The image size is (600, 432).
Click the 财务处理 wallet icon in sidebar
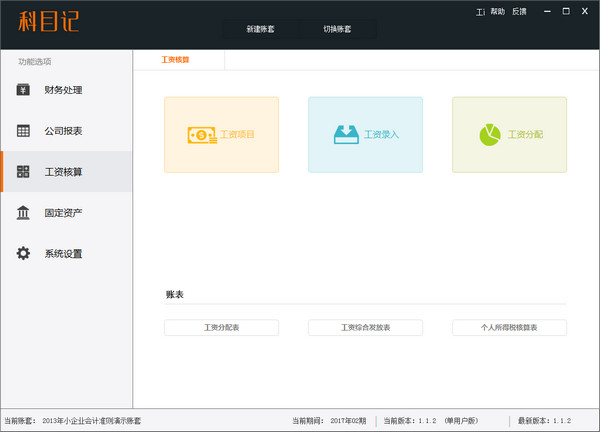(x=23, y=90)
